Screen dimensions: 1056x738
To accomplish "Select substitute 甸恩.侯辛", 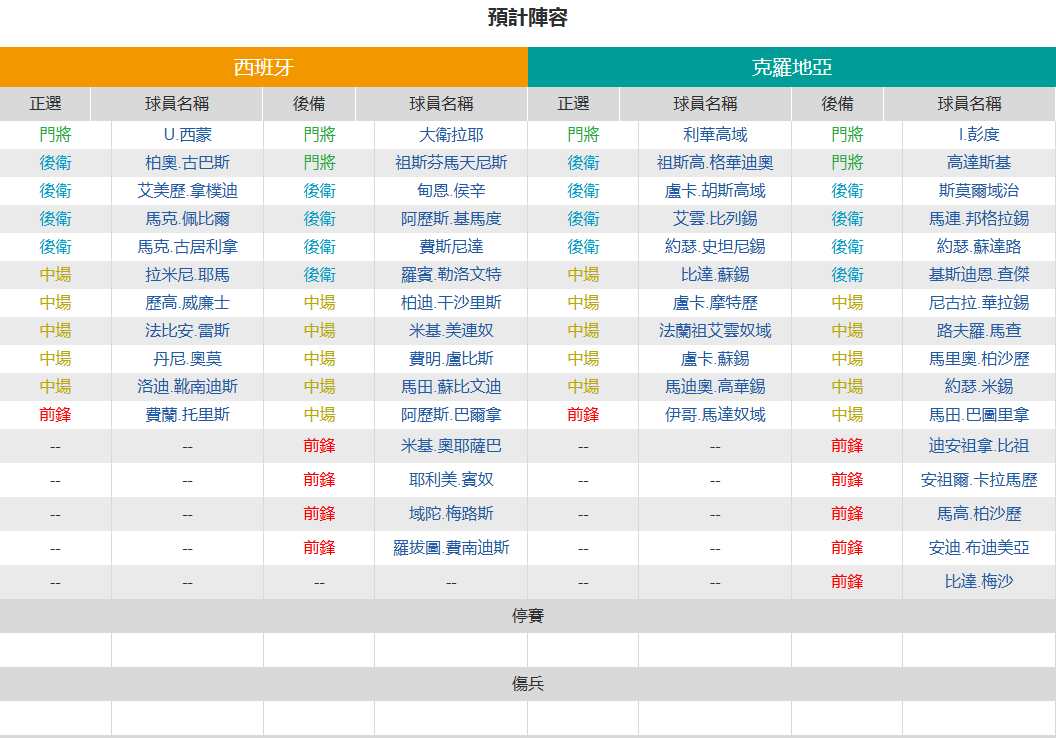I will click(451, 191).
